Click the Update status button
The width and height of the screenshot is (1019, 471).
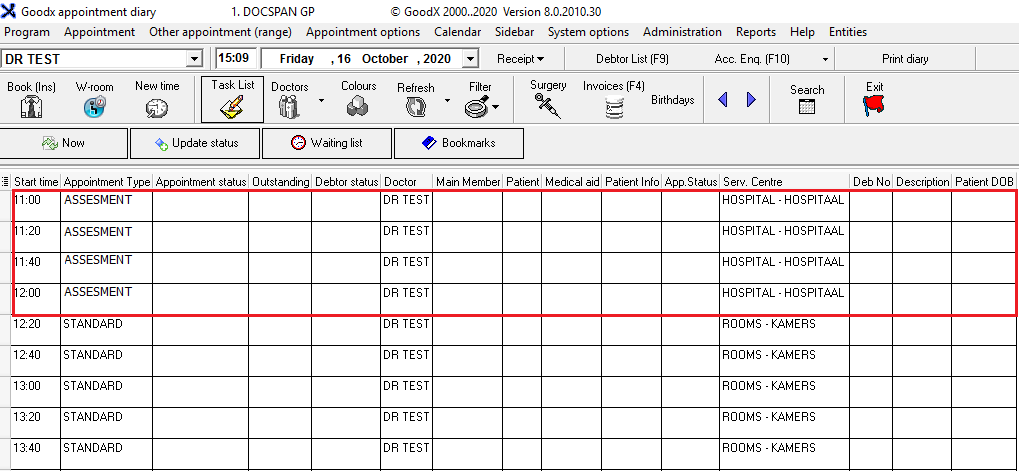click(195, 143)
